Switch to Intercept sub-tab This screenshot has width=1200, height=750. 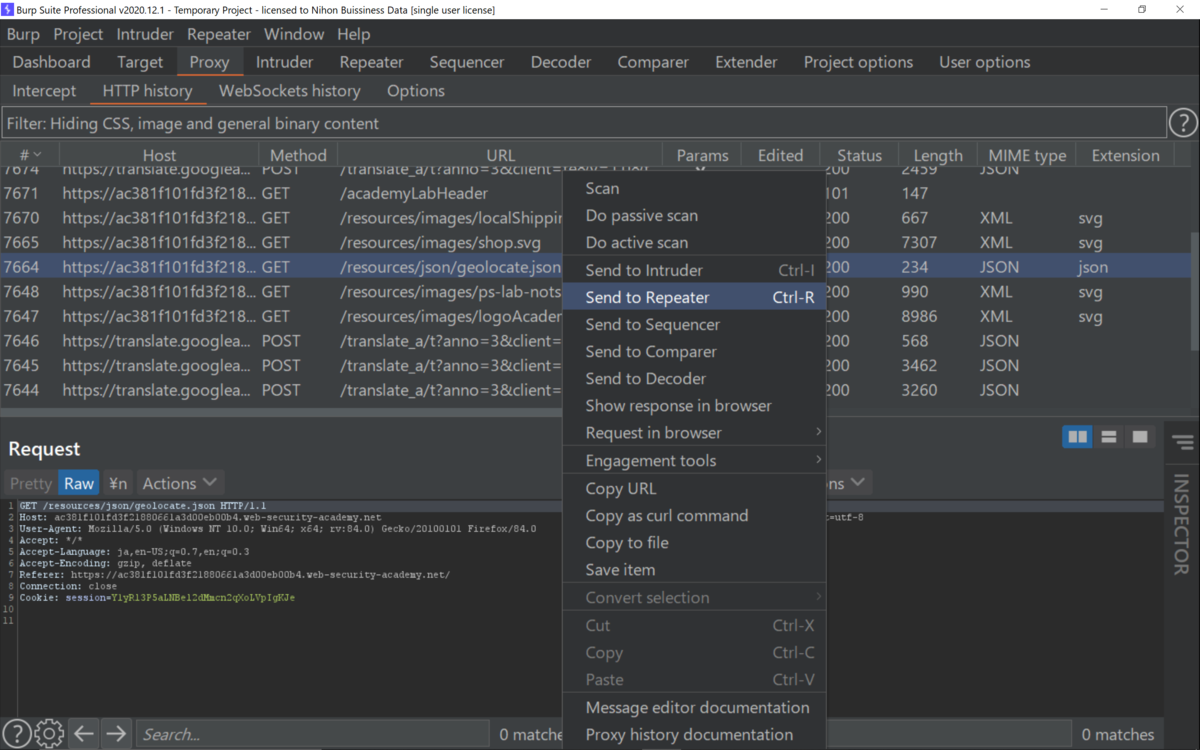[x=44, y=90]
